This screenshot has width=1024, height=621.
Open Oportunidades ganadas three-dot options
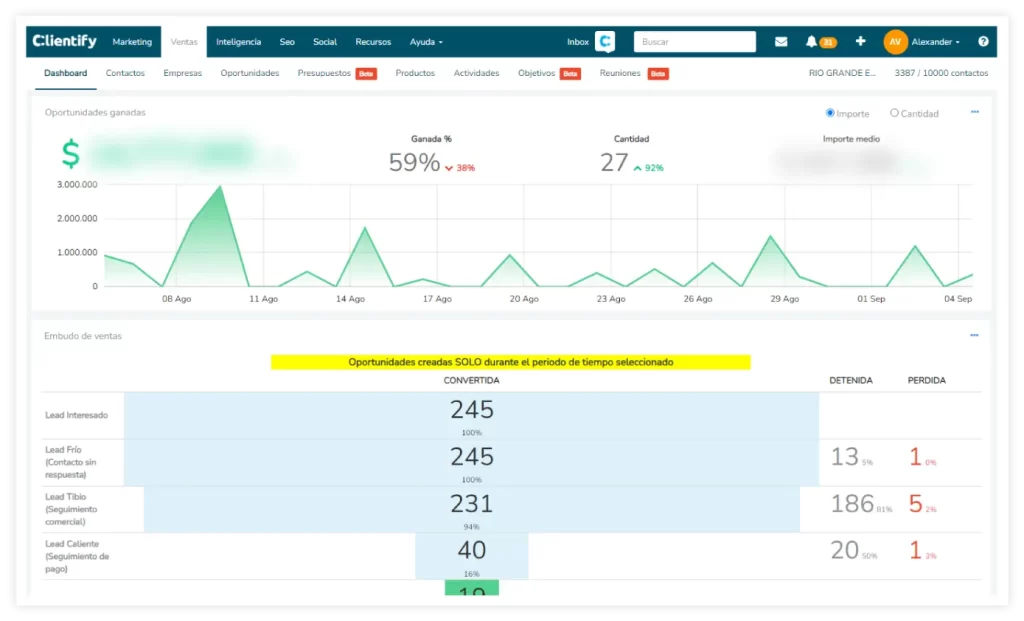[975, 112]
